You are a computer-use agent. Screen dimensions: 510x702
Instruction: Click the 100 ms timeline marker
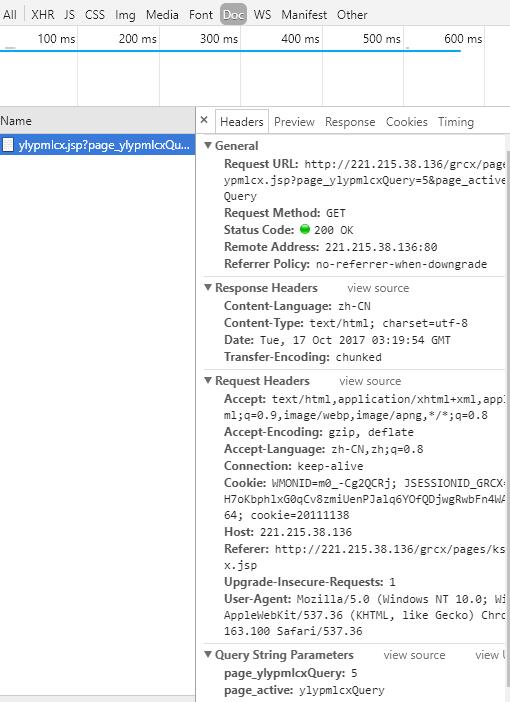(56, 39)
